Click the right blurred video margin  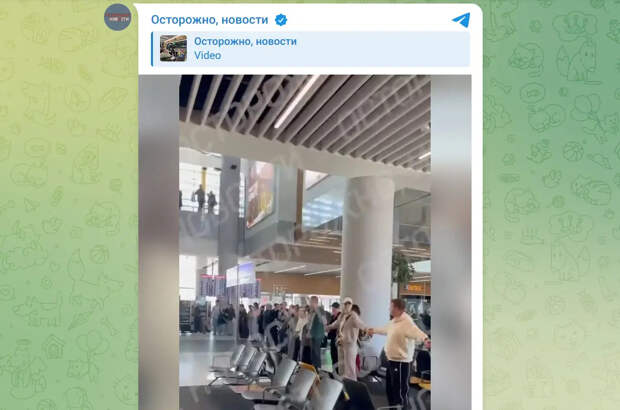tap(451, 242)
